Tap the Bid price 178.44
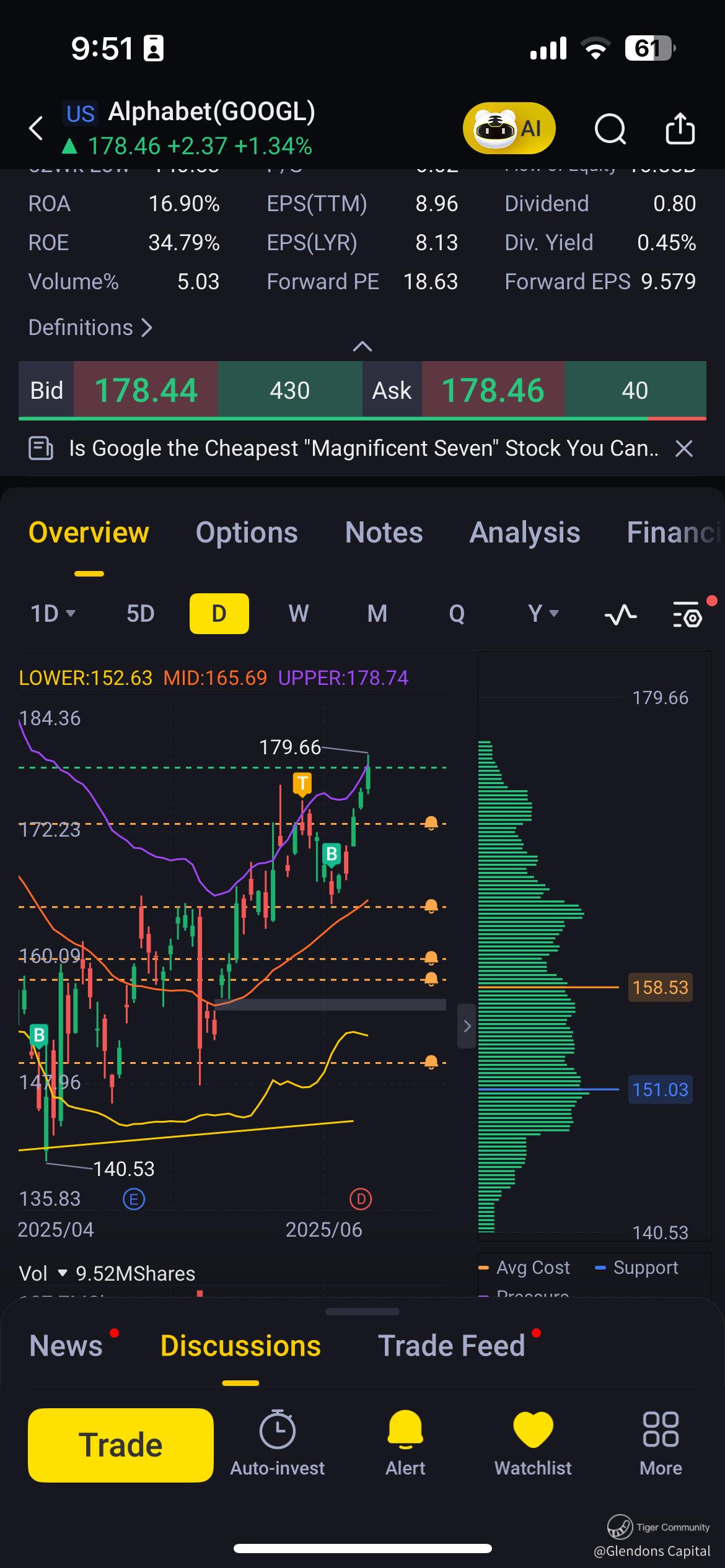The height and width of the screenshot is (1568, 725). coord(146,390)
